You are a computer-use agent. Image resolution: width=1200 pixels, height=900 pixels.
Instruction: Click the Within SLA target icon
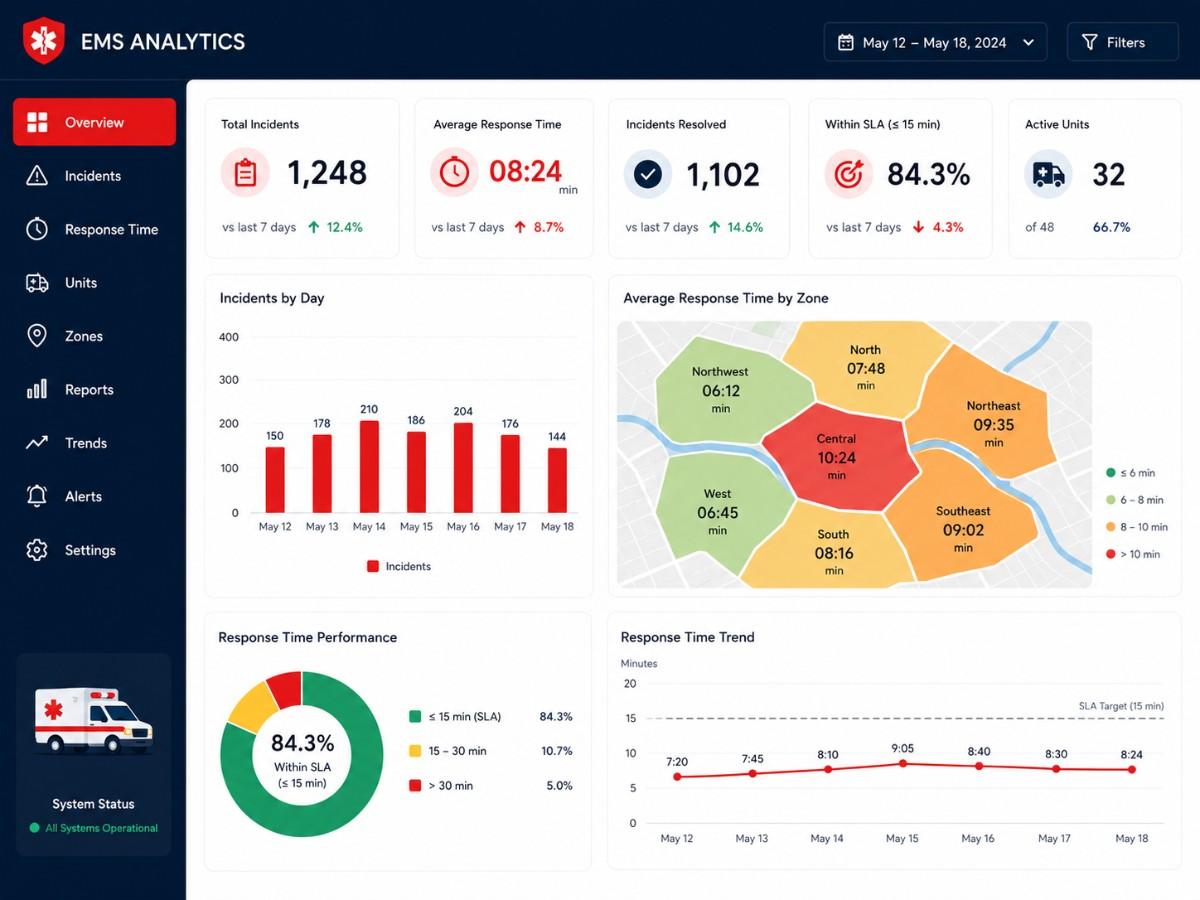tap(849, 174)
